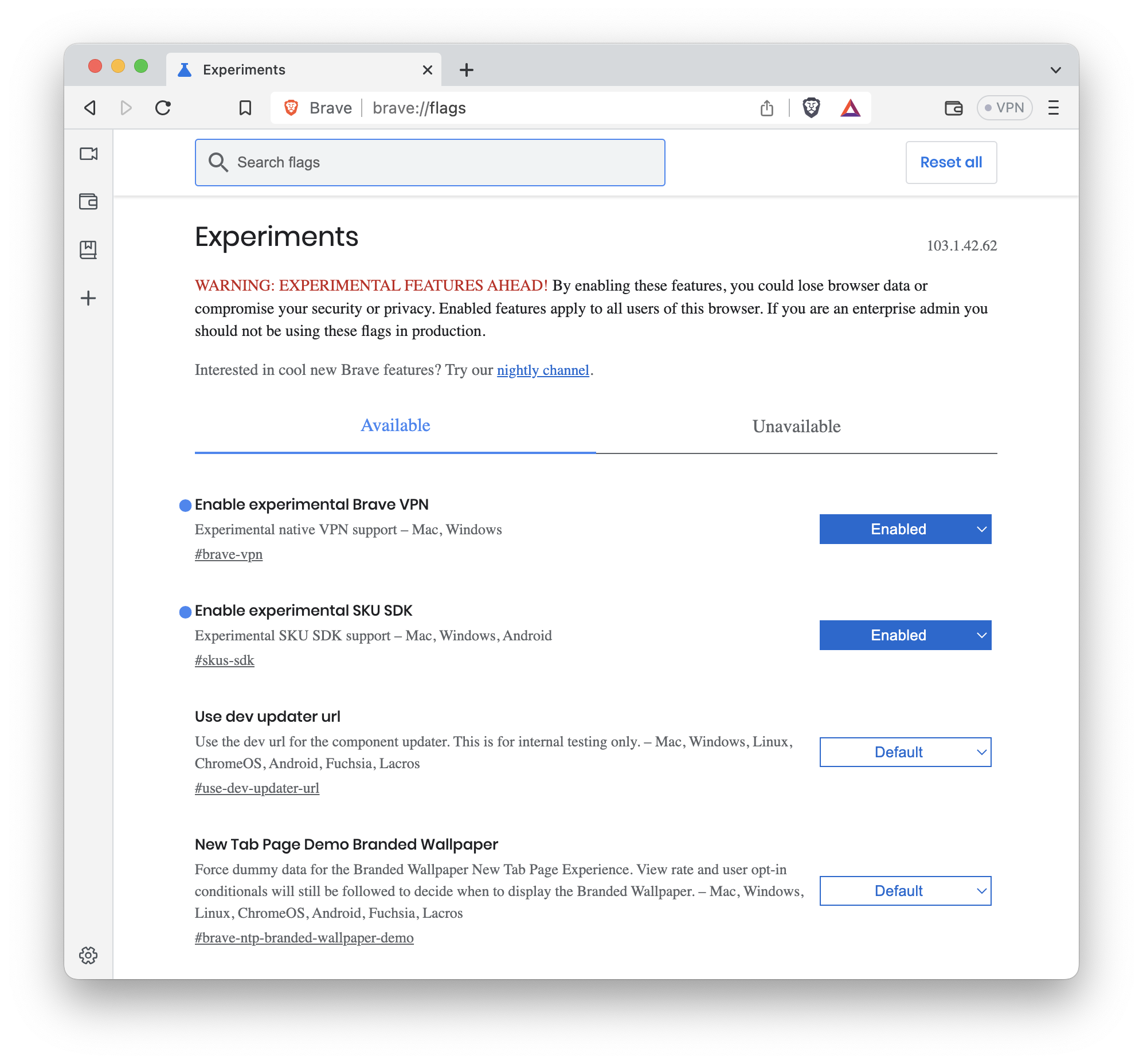This screenshot has width=1143, height=1064.
Task: Open the Enabled dropdown for Brave VPN flag
Action: pos(905,529)
